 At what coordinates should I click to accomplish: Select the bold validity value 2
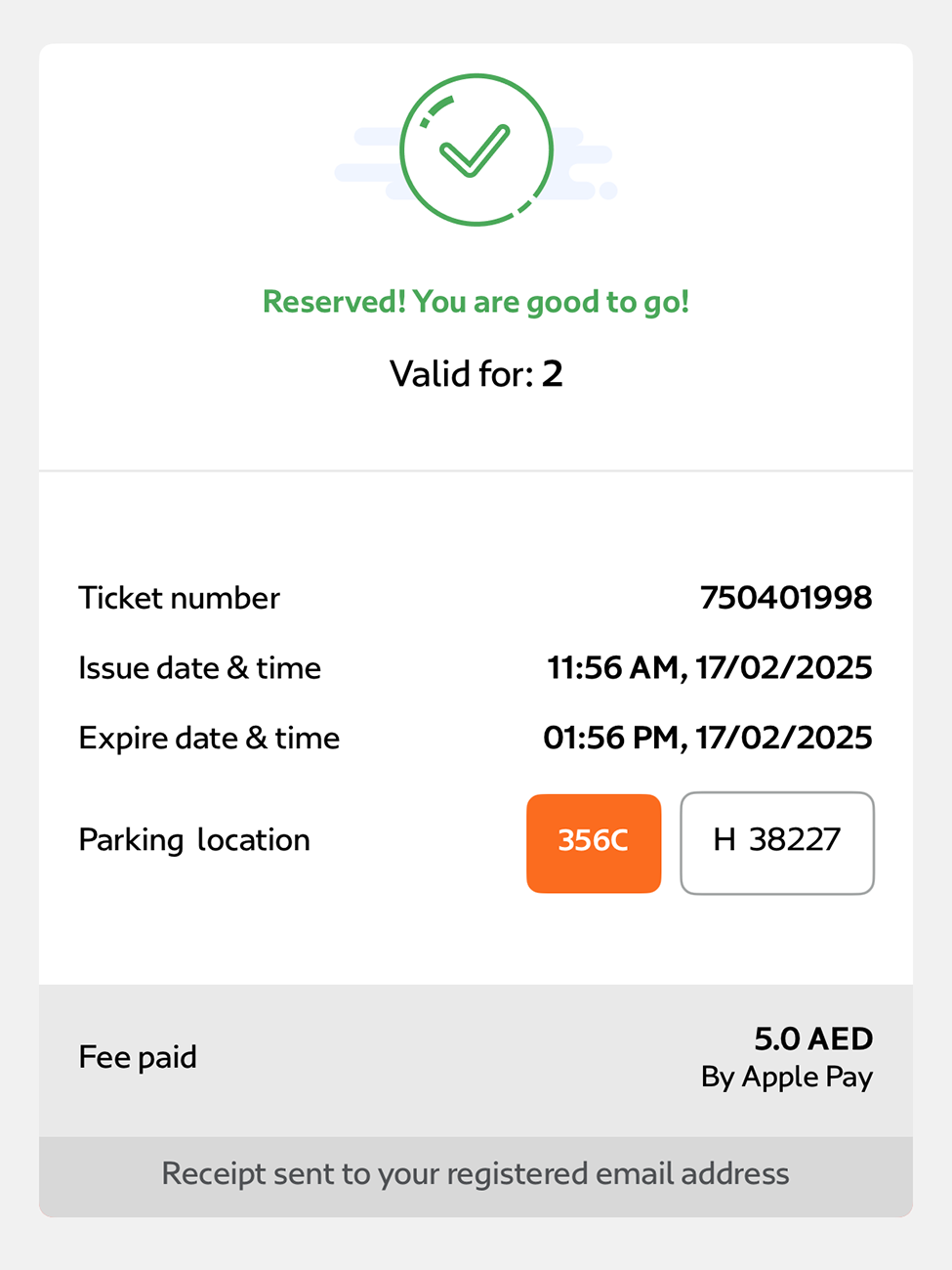coord(553,374)
